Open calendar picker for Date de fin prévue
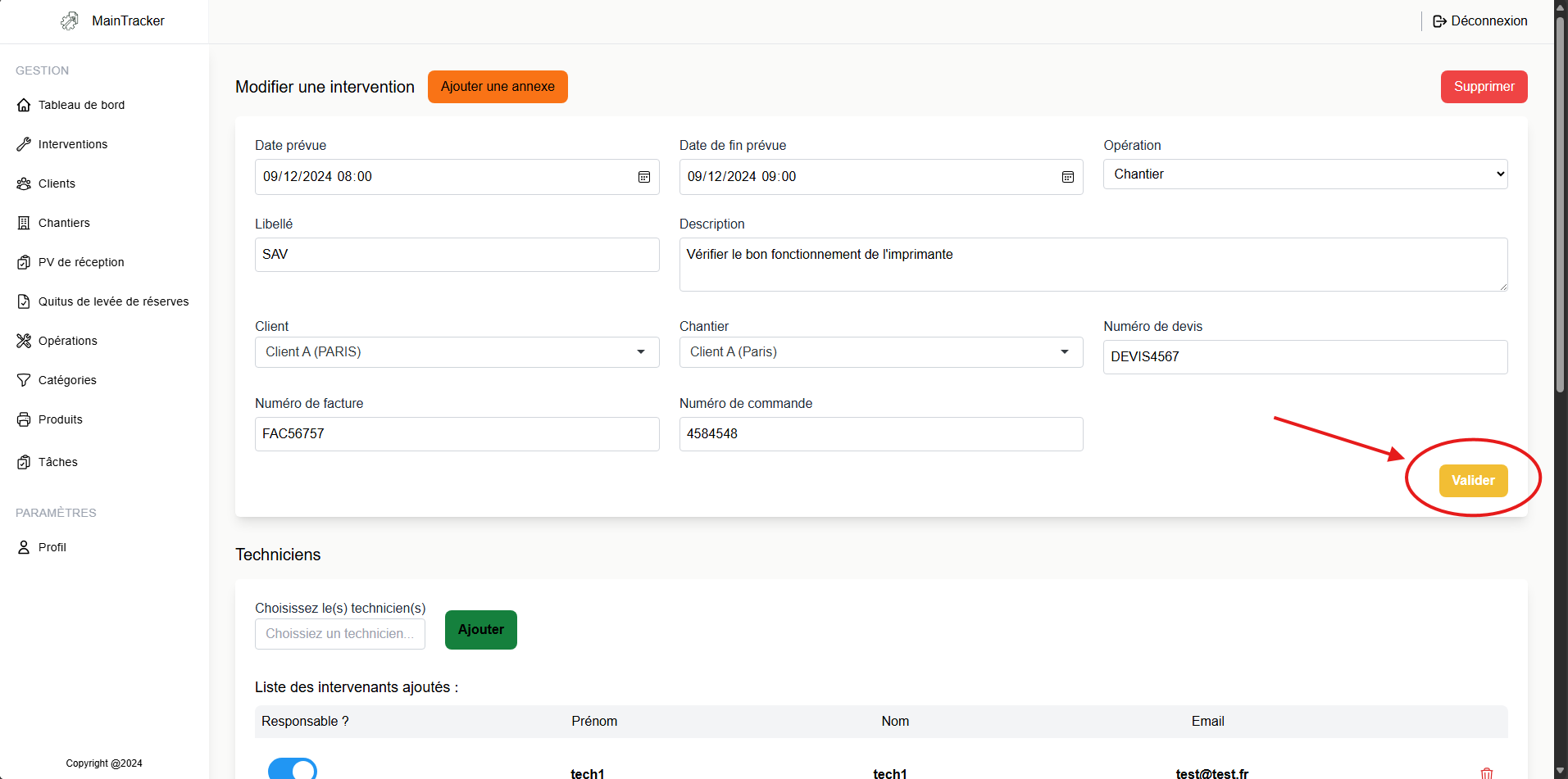 click(1068, 177)
